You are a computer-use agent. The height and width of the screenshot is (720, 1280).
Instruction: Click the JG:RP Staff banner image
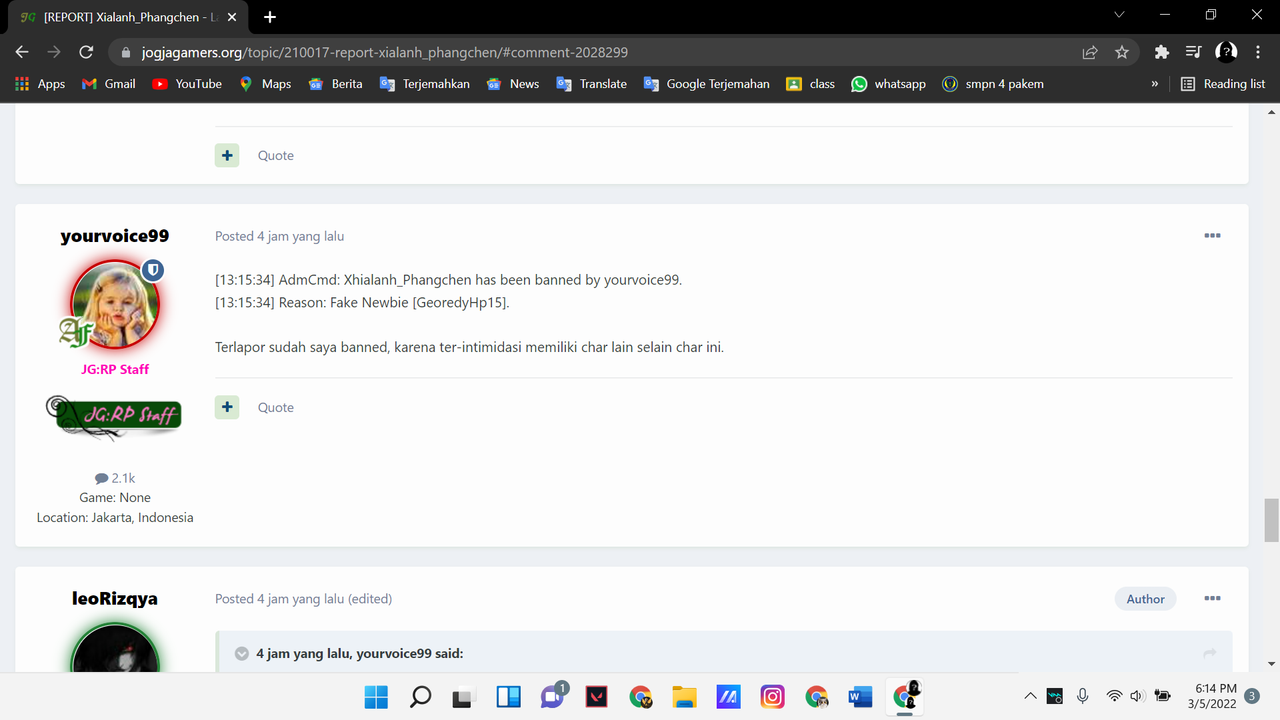pyautogui.click(x=115, y=416)
